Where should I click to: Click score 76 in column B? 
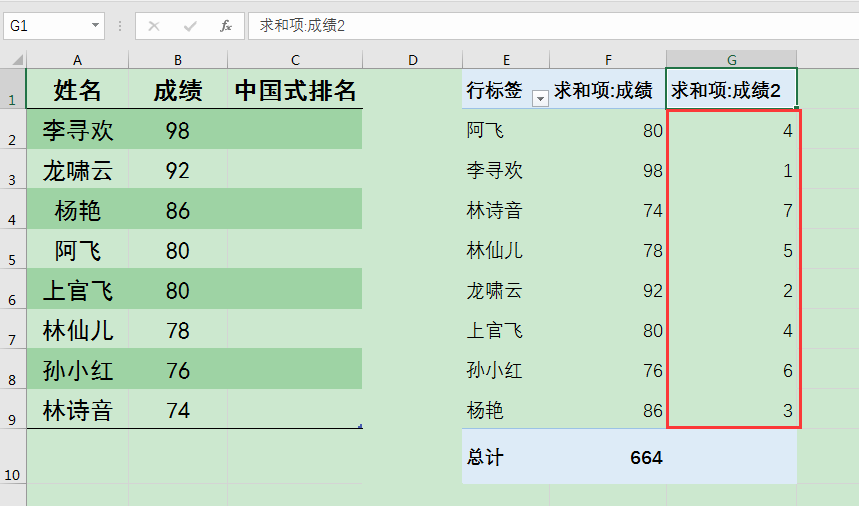pyautogui.click(x=178, y=370)
